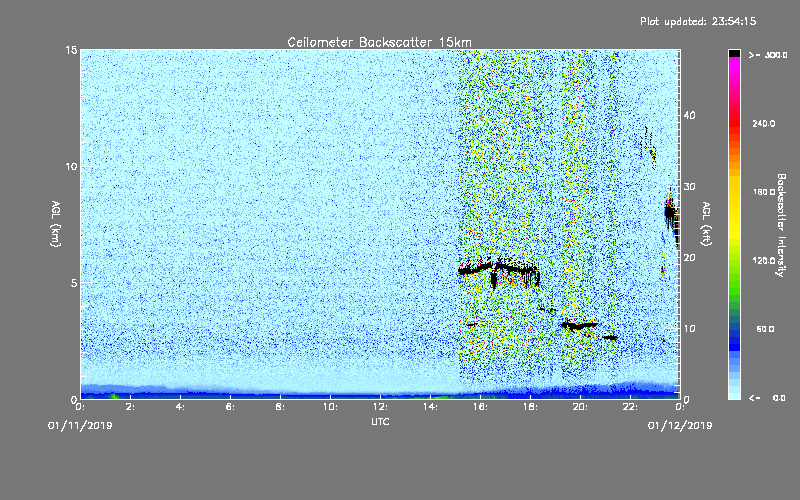Click the dark cloud blob near 8 km
Image resolution: width=800 pixels, height=500 pixels.
point(670,211)
